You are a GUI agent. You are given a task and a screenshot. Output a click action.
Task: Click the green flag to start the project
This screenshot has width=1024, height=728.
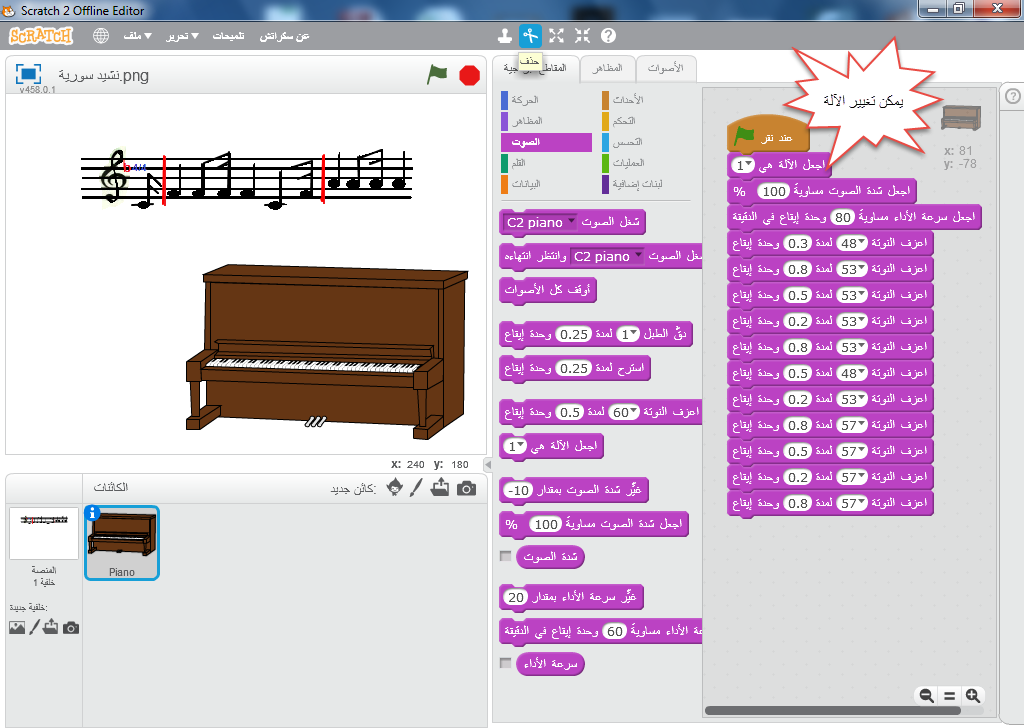click(437, 75)
